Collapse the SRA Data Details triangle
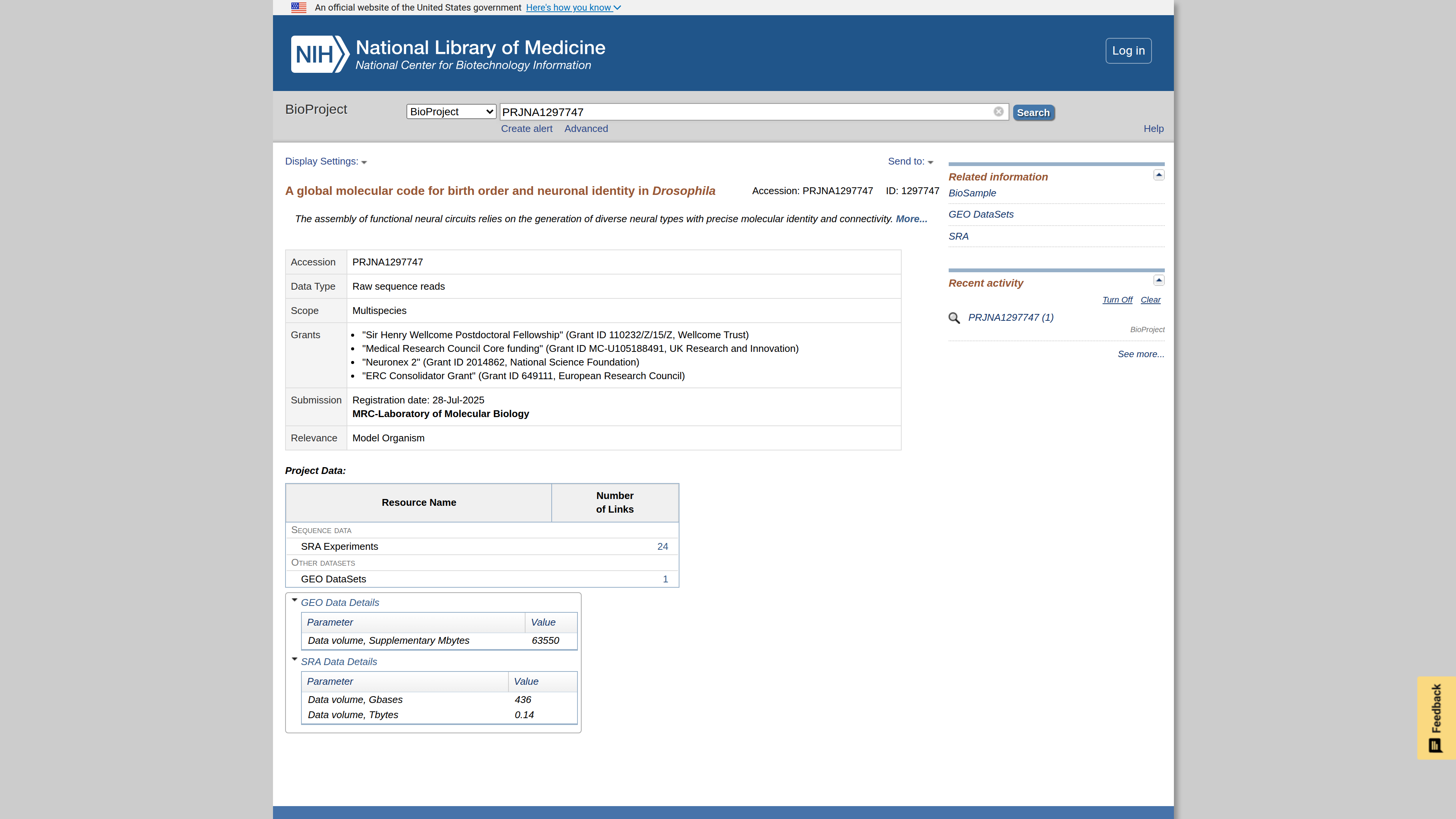1456x819 pixels. [295, 659]
